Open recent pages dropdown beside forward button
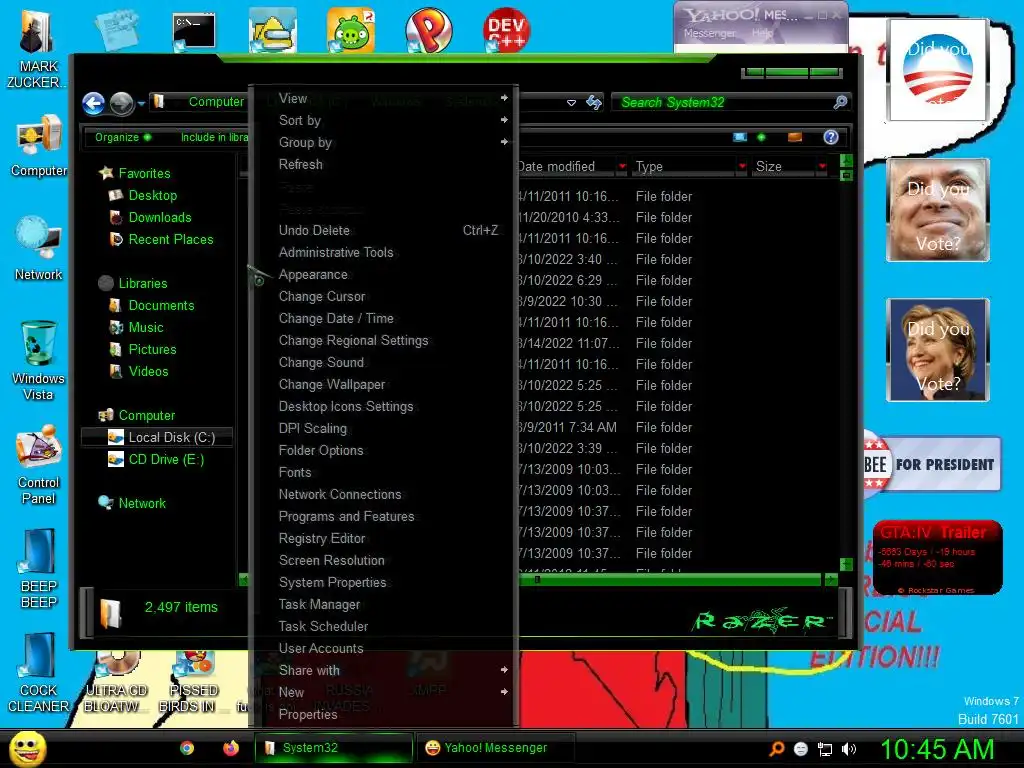1024x768 pixels. click(141, 103)
